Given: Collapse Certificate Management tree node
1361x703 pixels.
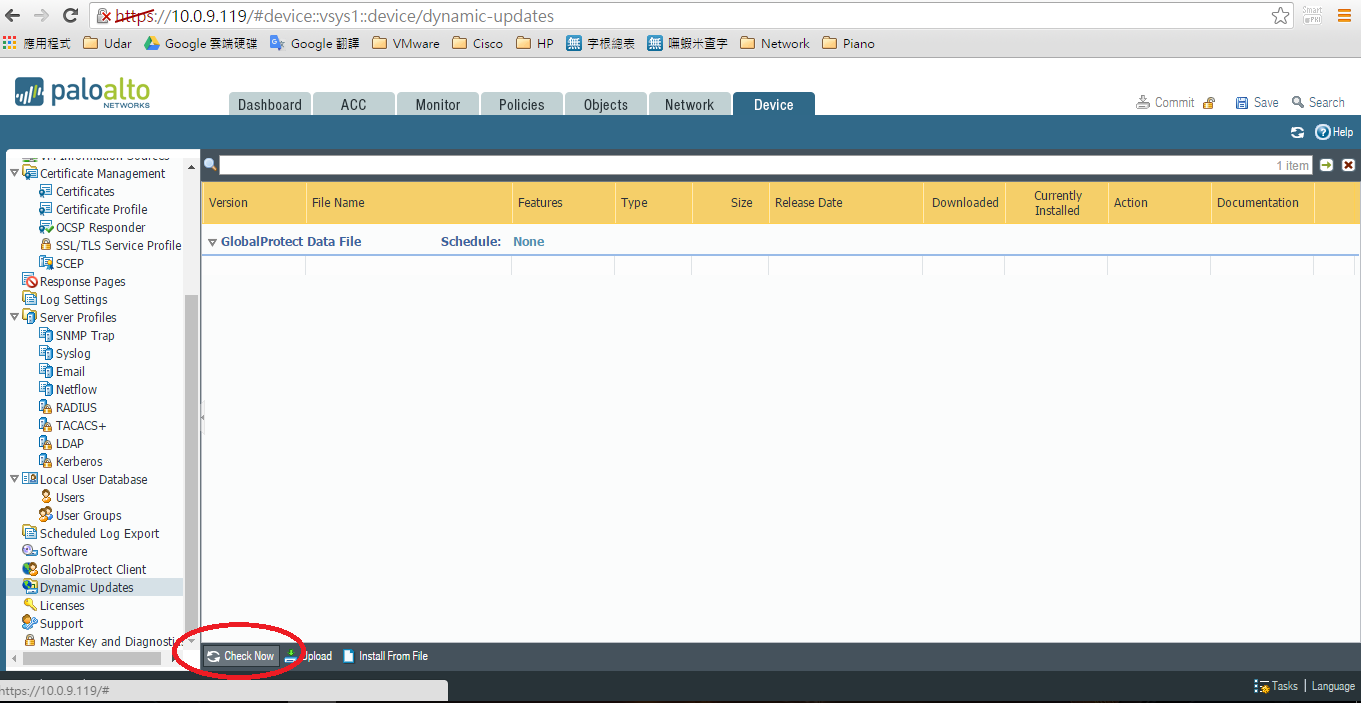Looking at the screenshot, I should (14, 173).
